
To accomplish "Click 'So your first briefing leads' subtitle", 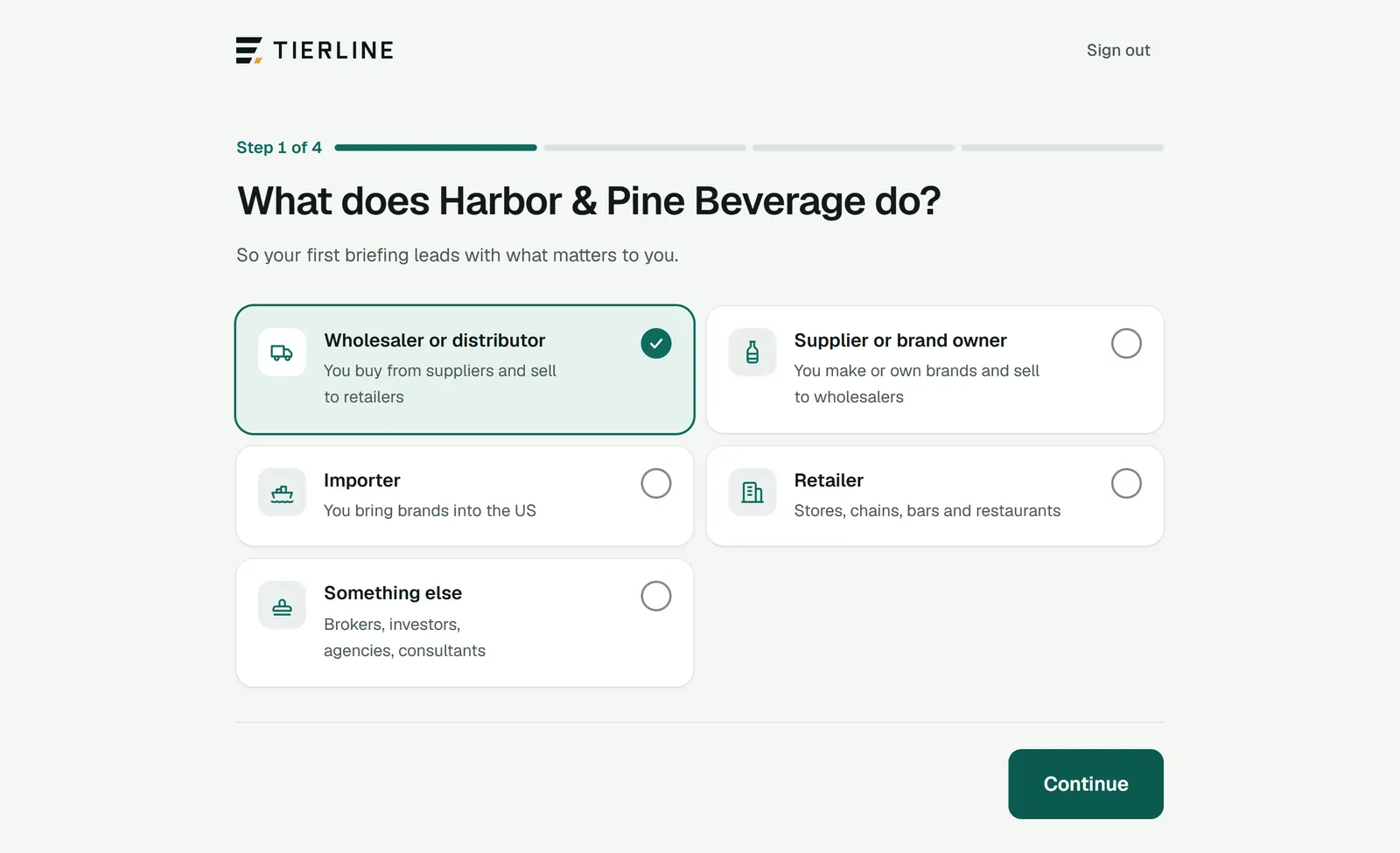I will click(458, 255).
